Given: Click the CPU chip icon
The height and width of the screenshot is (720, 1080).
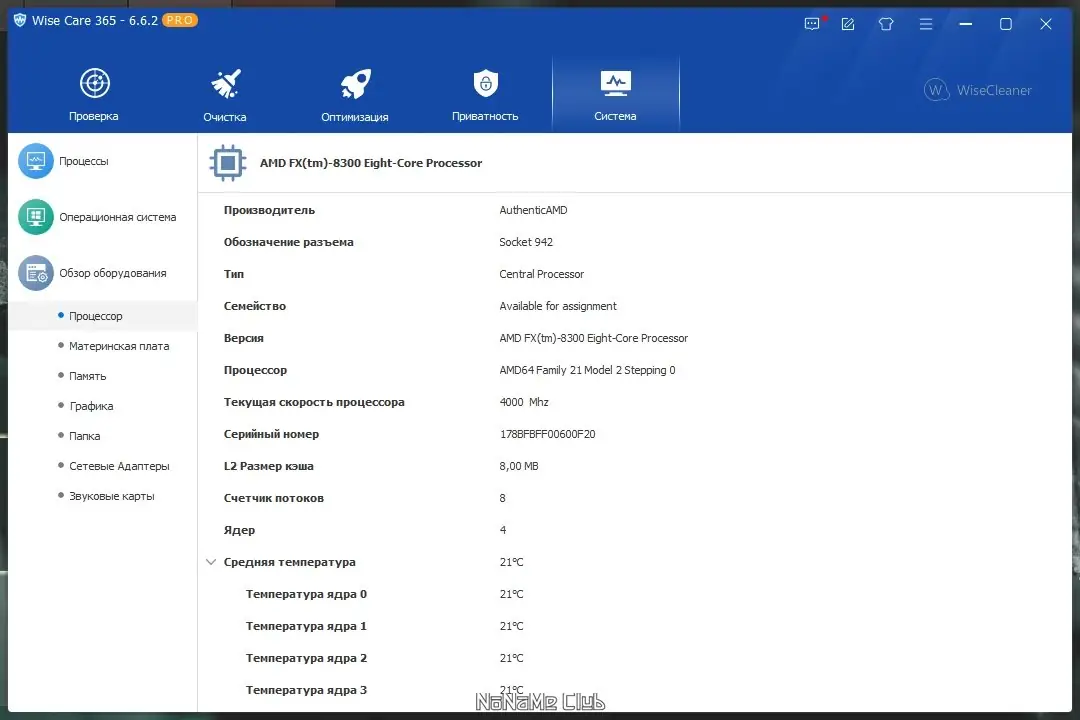Looking at the screenshot, I should pos(227,163).
